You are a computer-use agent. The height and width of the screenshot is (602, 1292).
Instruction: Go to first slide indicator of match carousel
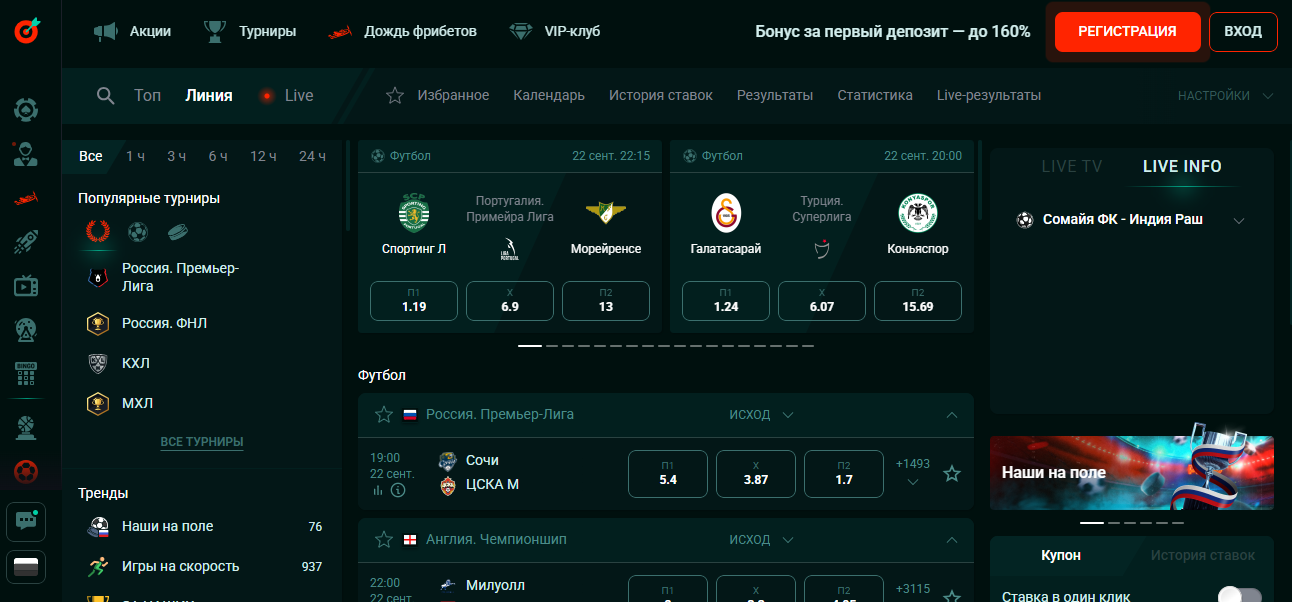(x=530, y=346)
